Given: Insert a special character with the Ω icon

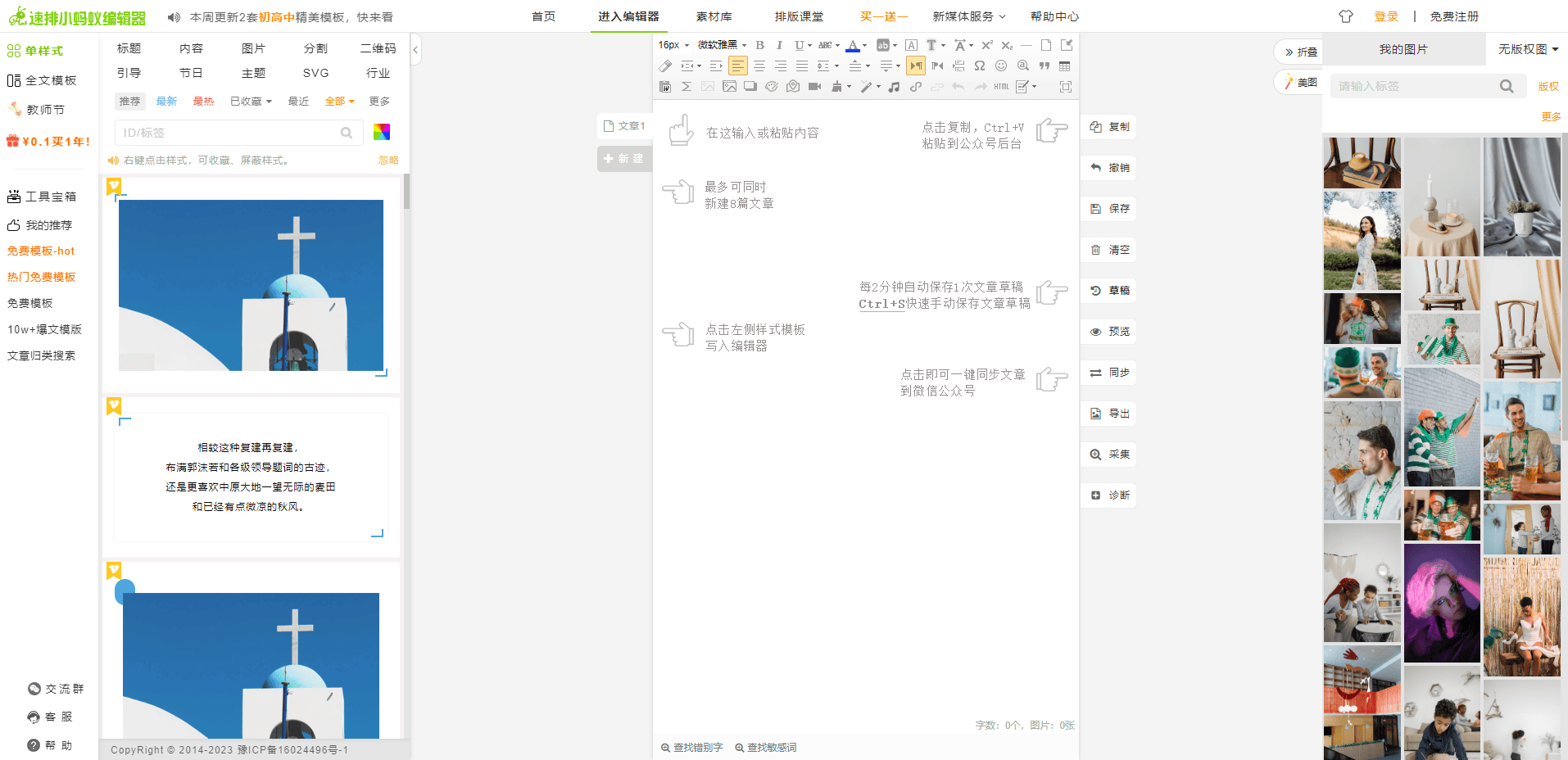Looking at the screenshot, I should 979,66.
